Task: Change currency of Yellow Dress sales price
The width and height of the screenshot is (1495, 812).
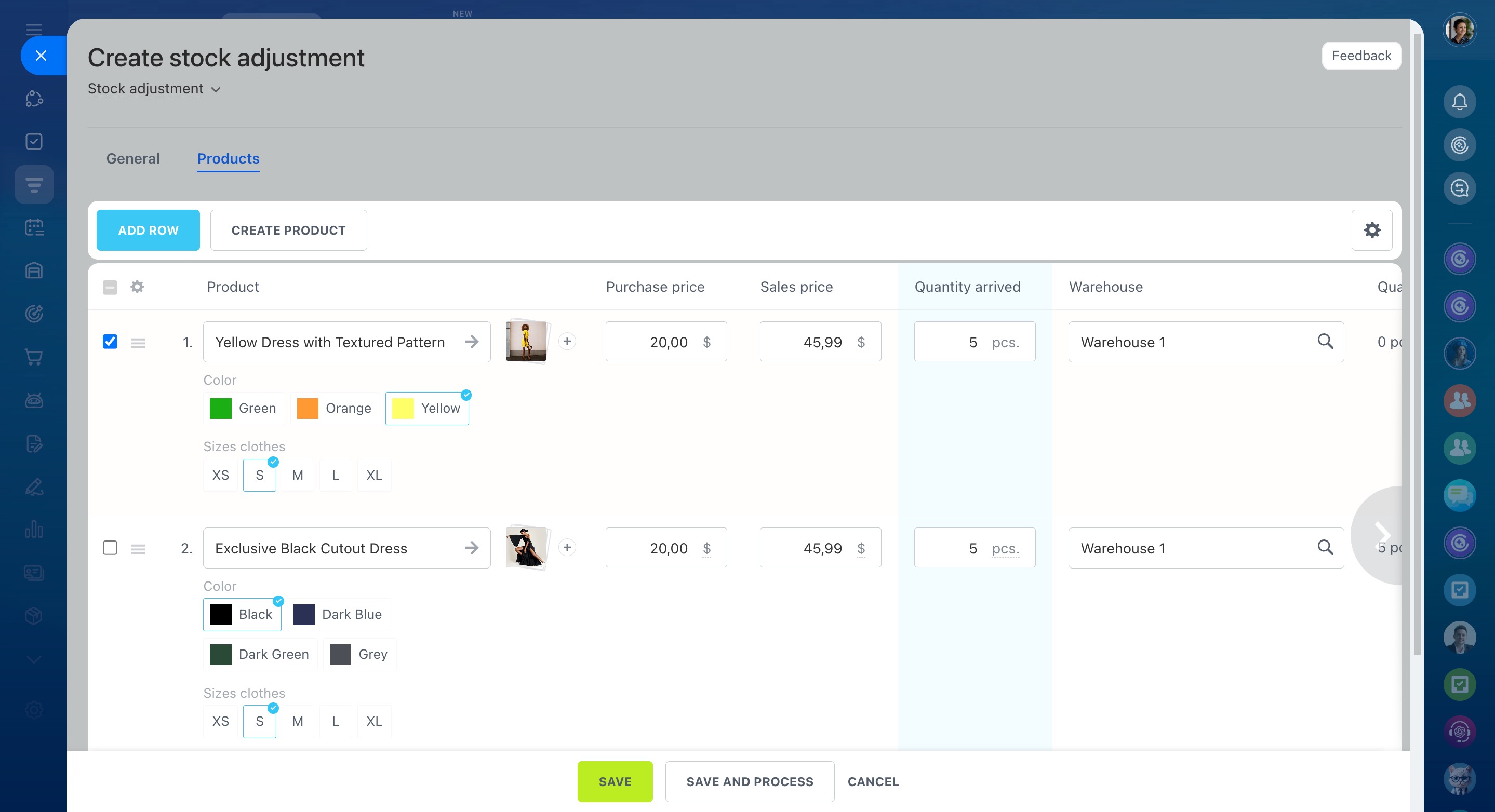Action: click(861, 342)
